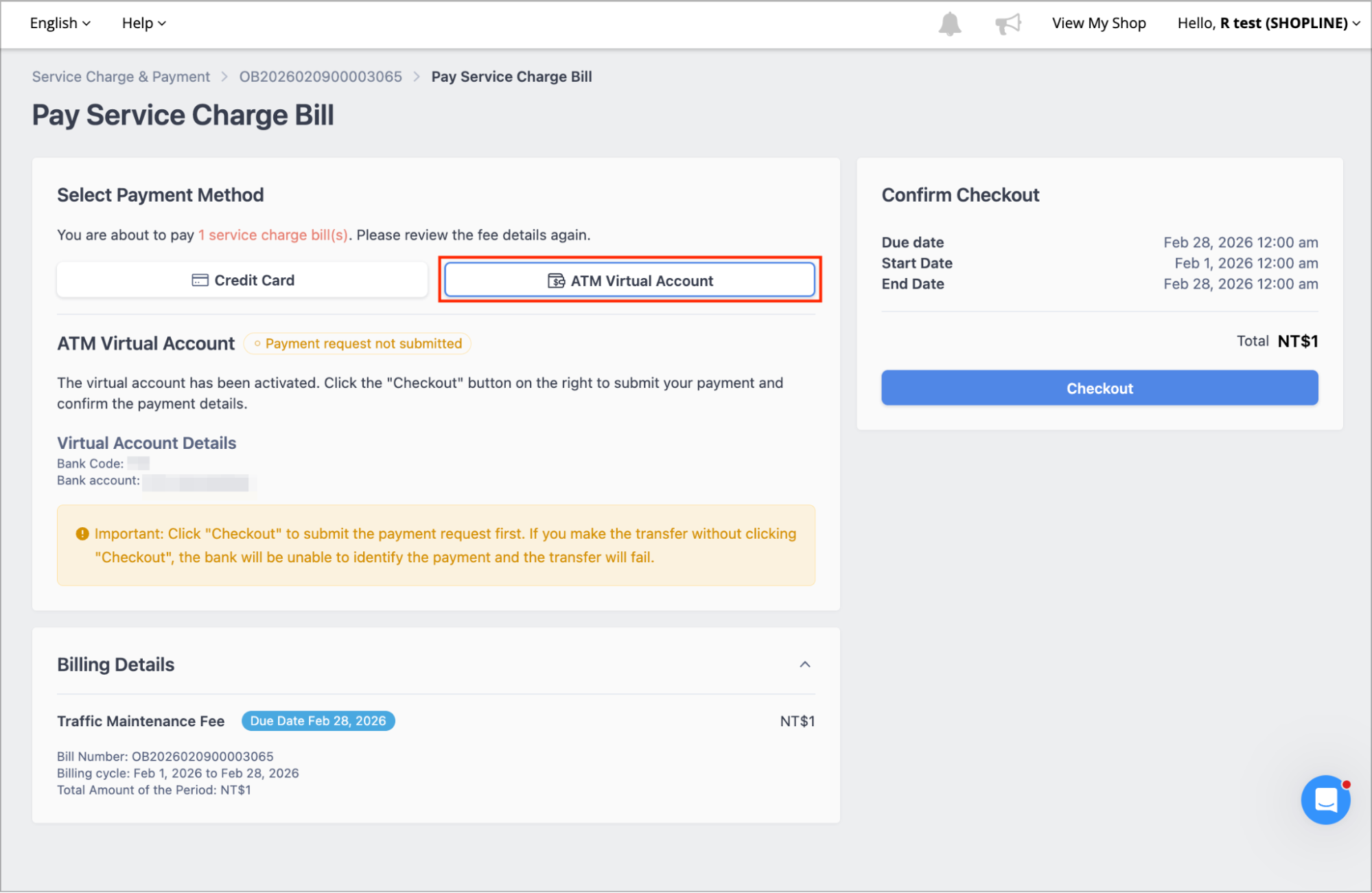Open bill OB2026020900003065 breadcrumb
1372x893 pixels.
coord(321,77)
